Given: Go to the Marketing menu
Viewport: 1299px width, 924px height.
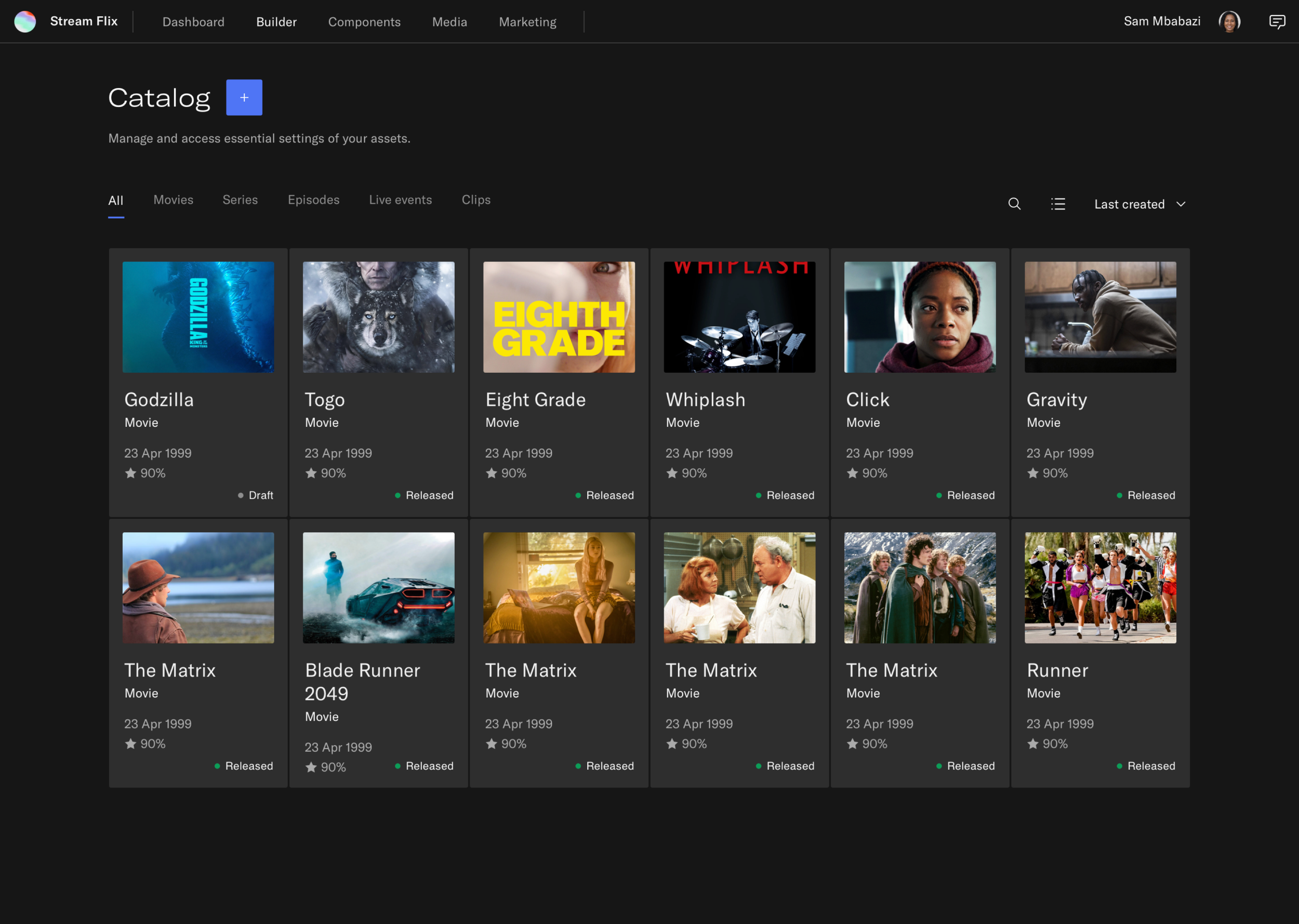Looking at the screenshot, I should (527, 22).
